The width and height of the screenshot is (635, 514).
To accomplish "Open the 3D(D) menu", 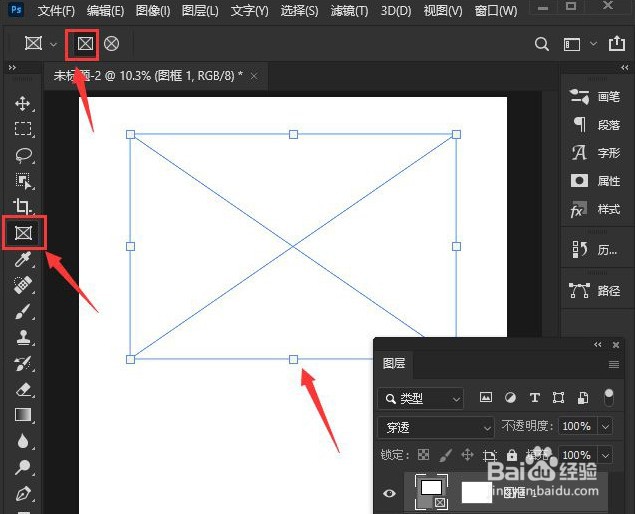I will tap(396, 11).
